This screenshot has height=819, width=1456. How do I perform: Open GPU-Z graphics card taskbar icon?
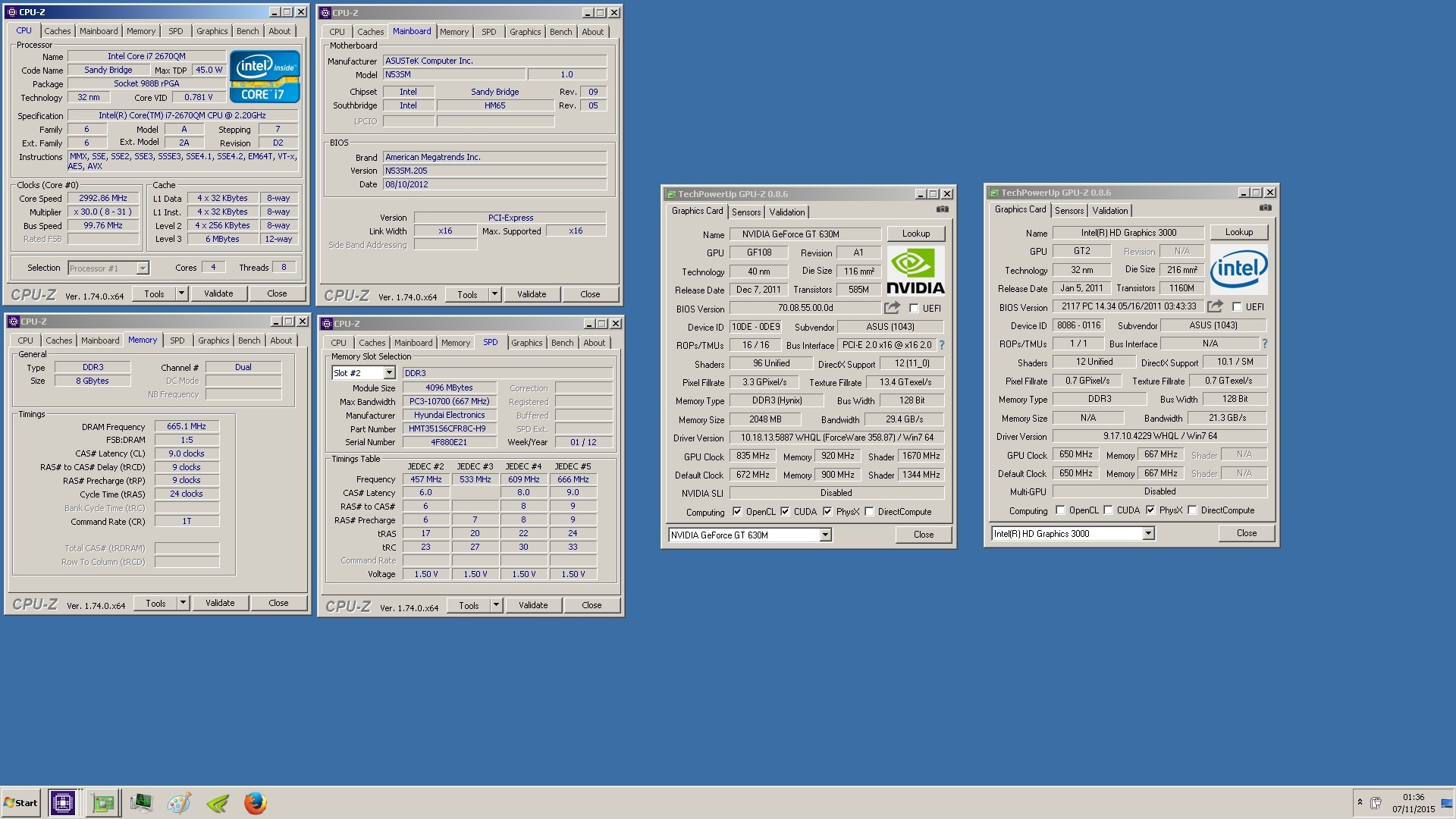[x=102, y=802]
